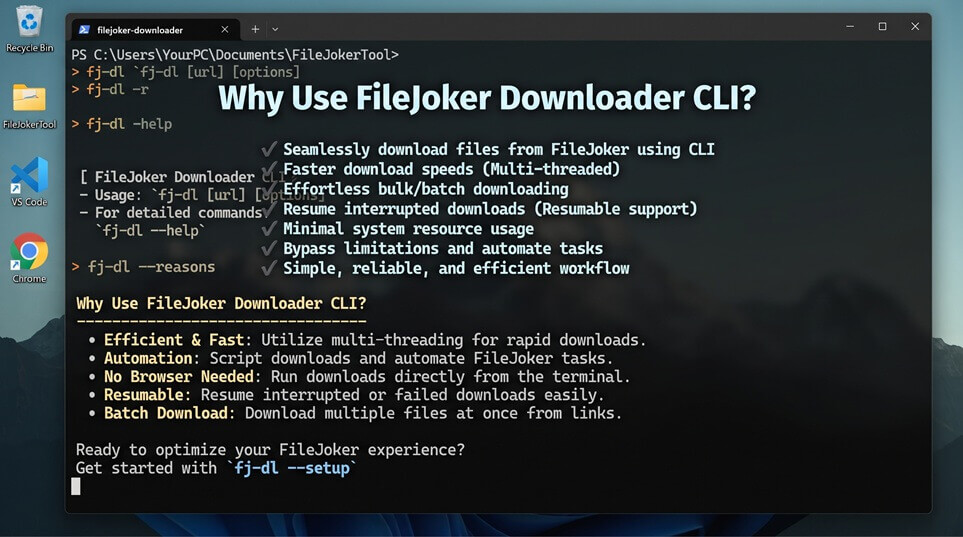Click the yellow 'Why Use FileJoker Downloader CLI?' heading
Screen dimensions: 963x537
coord(221,304)
